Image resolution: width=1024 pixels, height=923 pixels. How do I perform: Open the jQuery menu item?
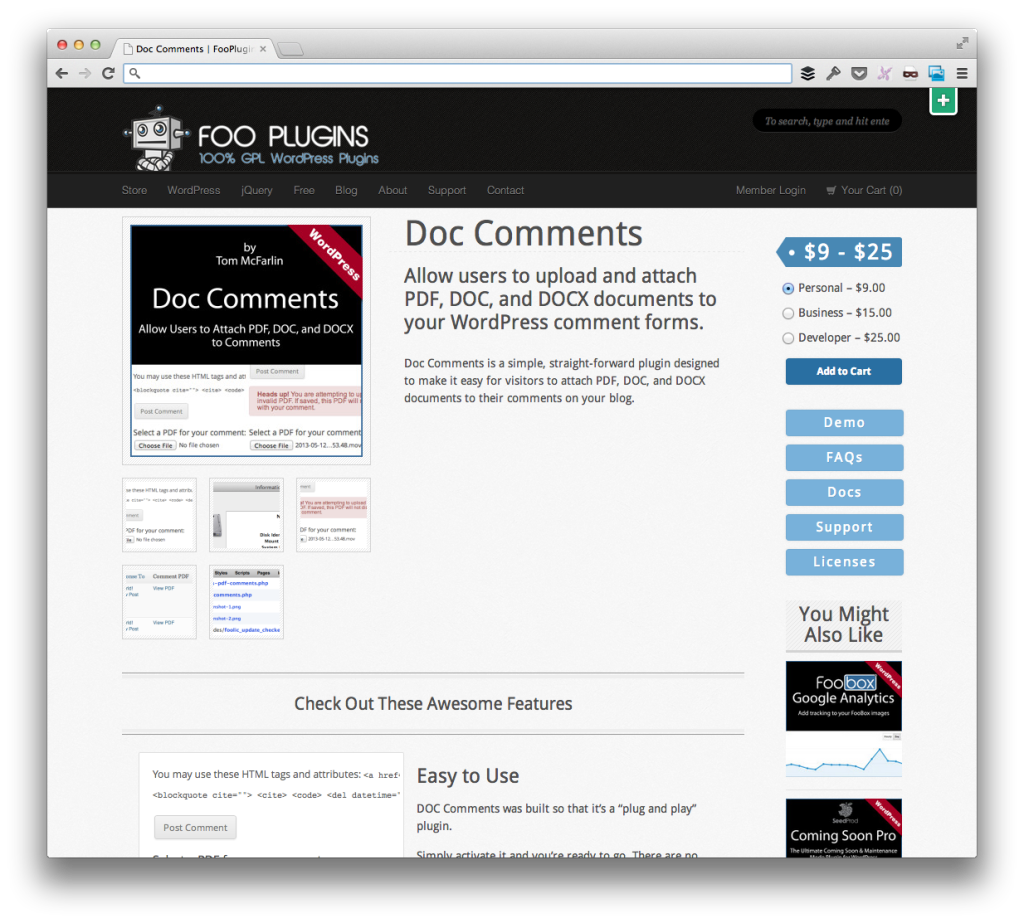(x=257, y=190)
